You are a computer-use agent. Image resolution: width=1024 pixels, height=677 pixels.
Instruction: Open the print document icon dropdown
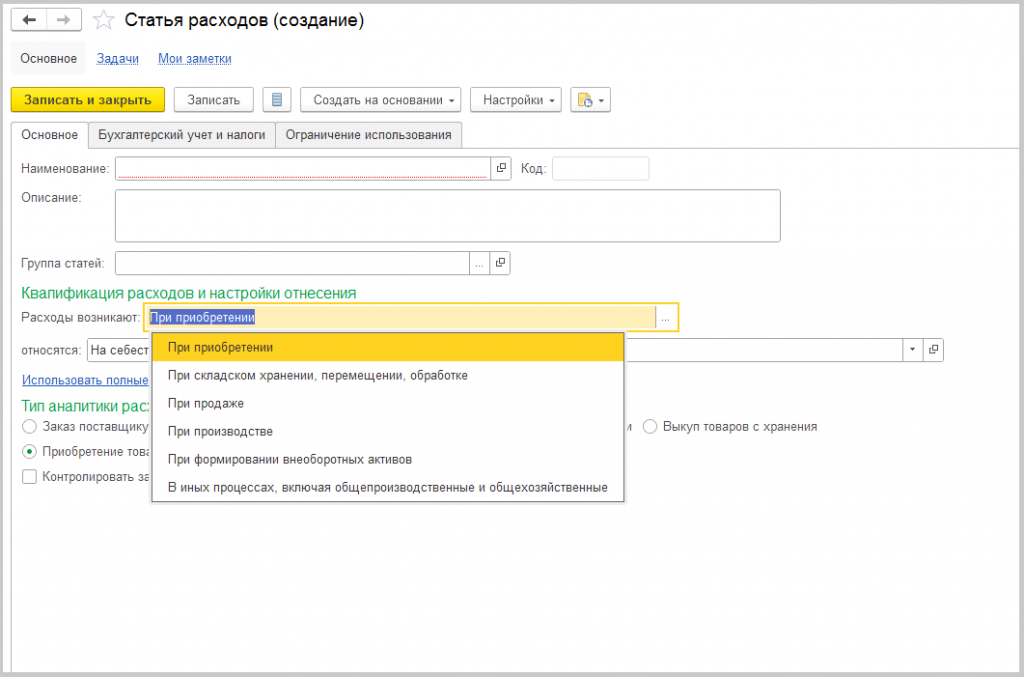(590, 100)
